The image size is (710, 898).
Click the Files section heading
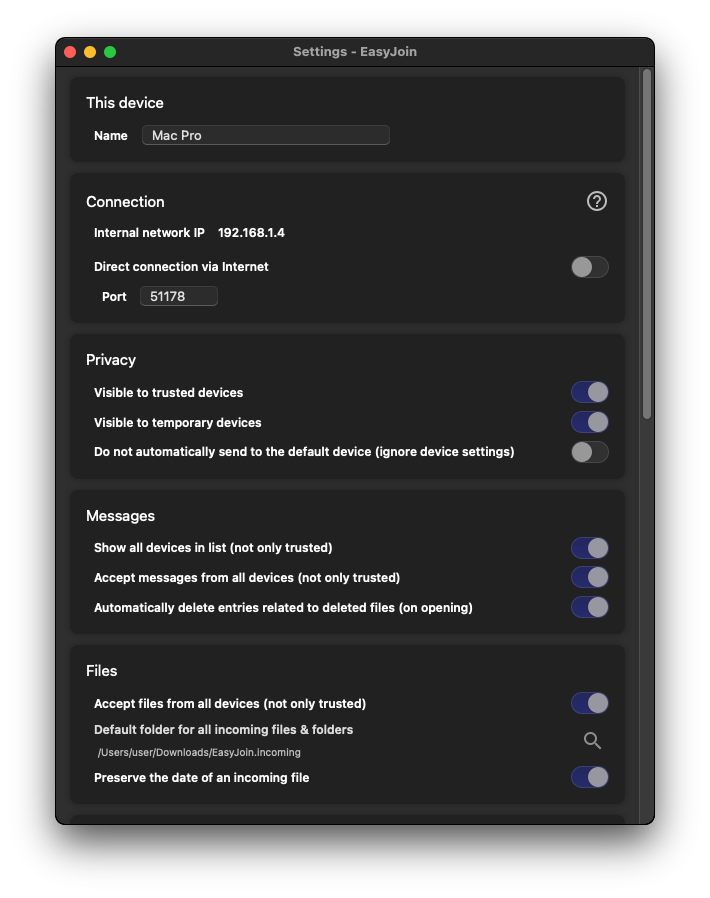[x=101, y=671]
